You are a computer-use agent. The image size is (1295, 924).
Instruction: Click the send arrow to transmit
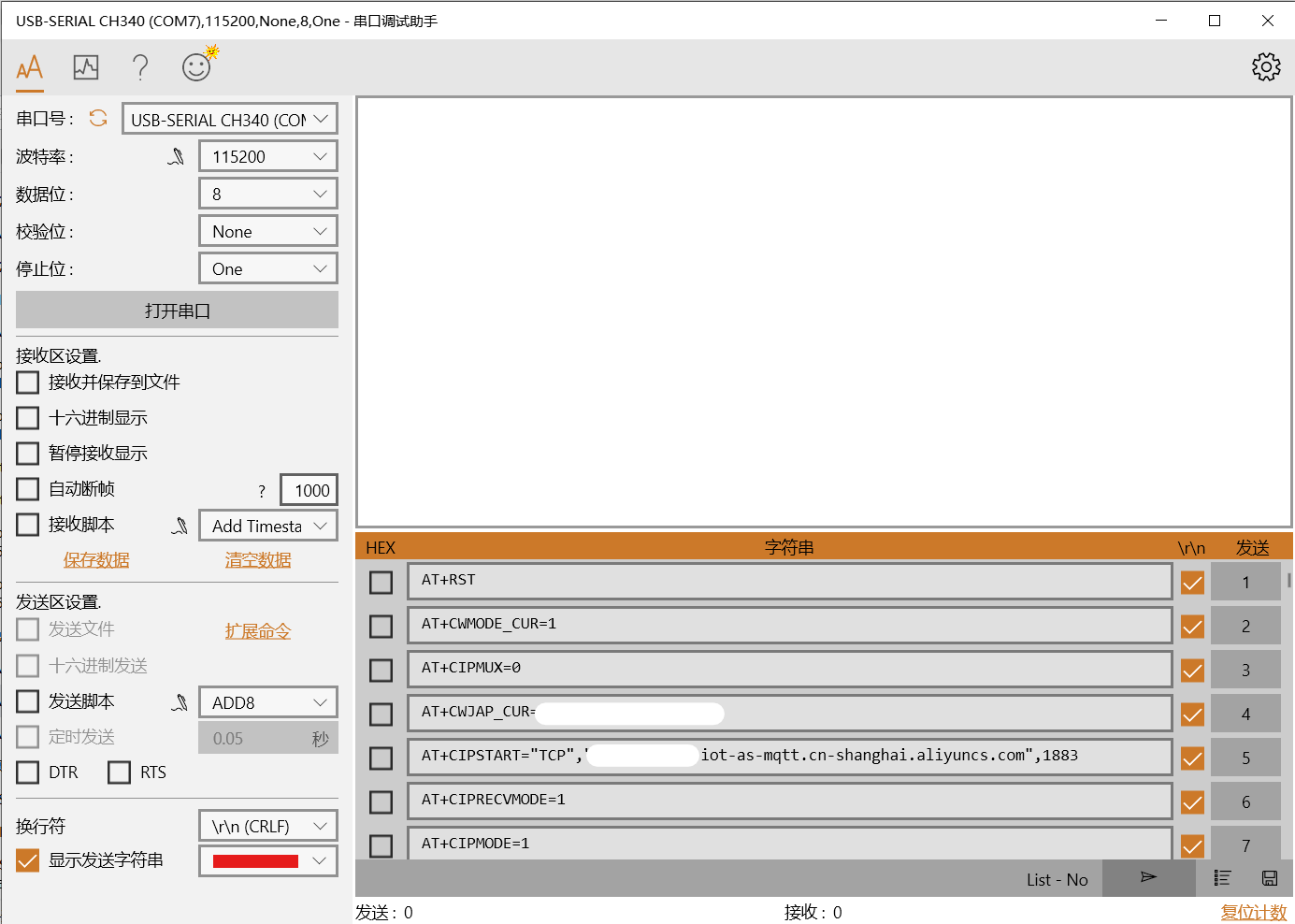[x=1148, y=878]
